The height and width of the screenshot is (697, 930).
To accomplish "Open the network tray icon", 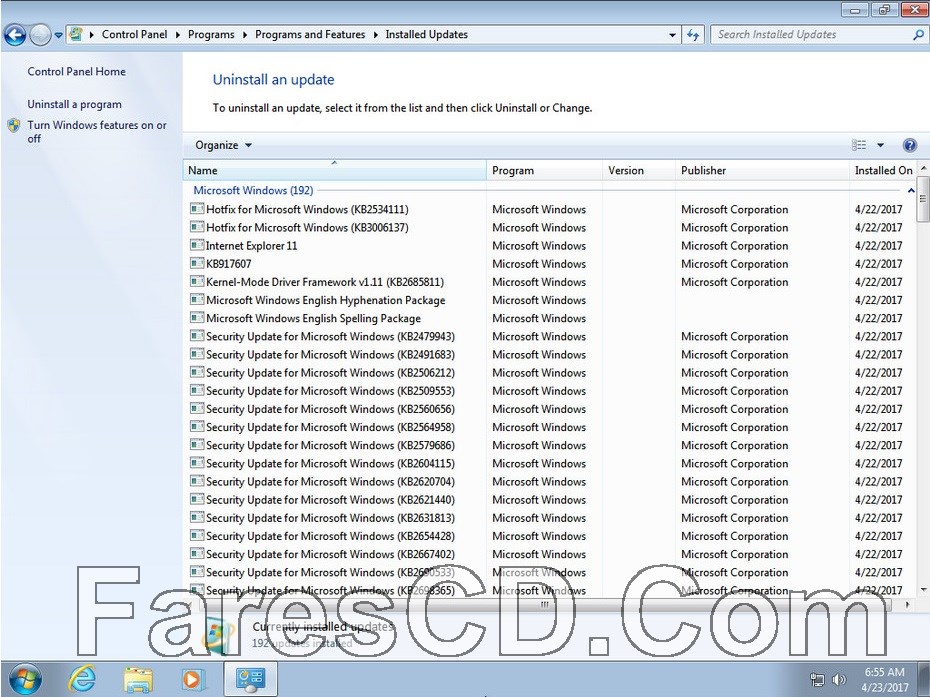I will pos(817,680).
